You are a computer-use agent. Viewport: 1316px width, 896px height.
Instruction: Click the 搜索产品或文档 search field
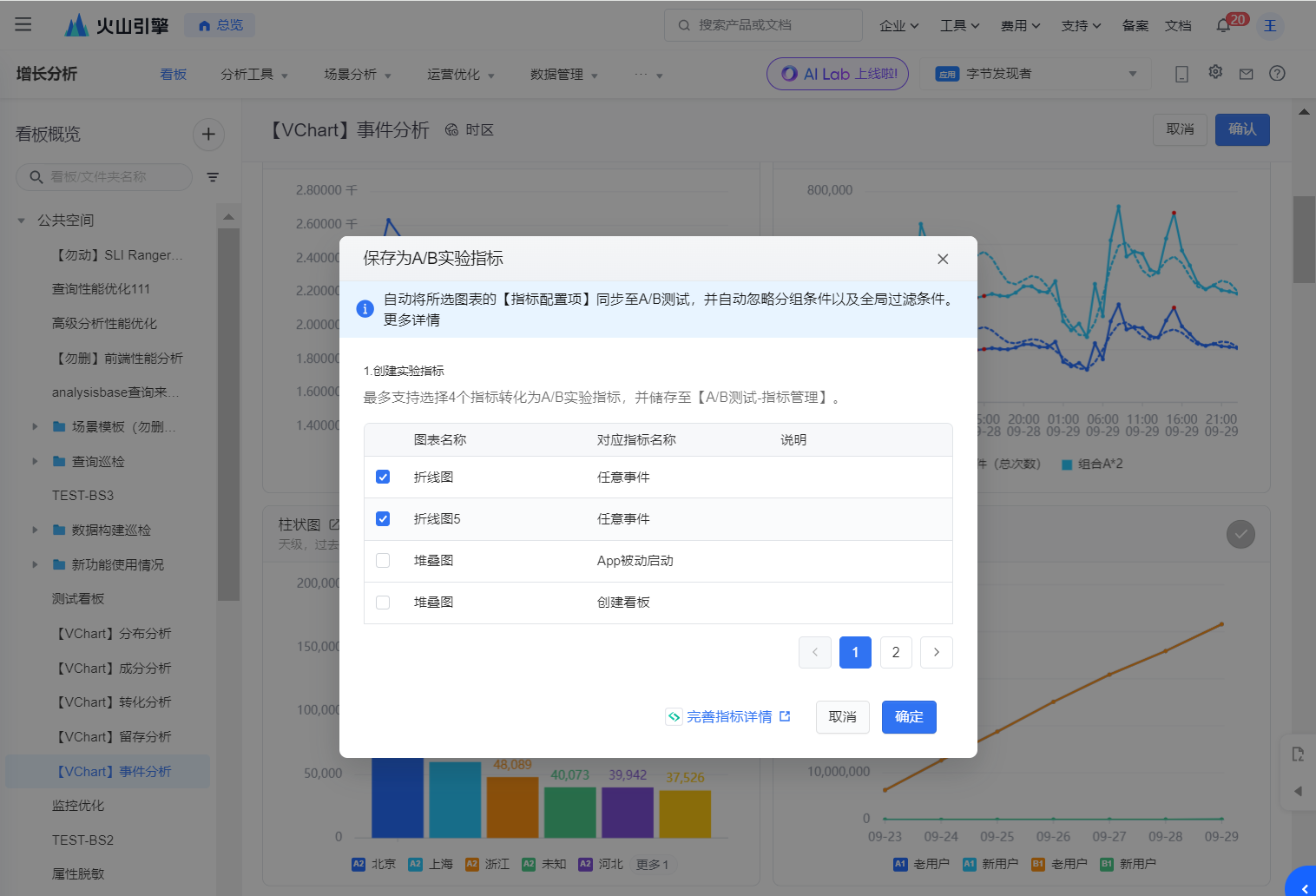(x=763, y=25)
